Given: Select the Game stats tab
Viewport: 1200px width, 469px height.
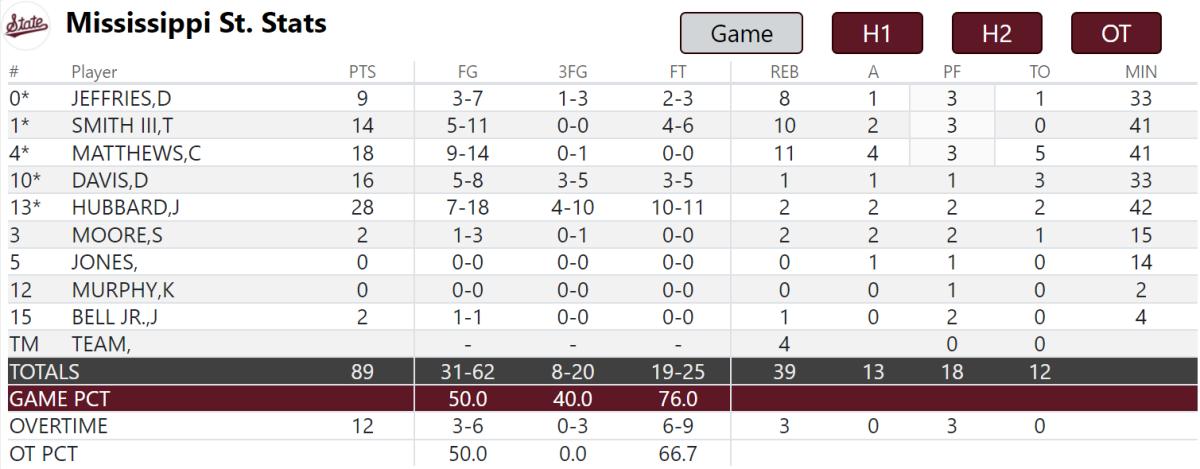Looking at the screenshot, I should tap(741, 34).
